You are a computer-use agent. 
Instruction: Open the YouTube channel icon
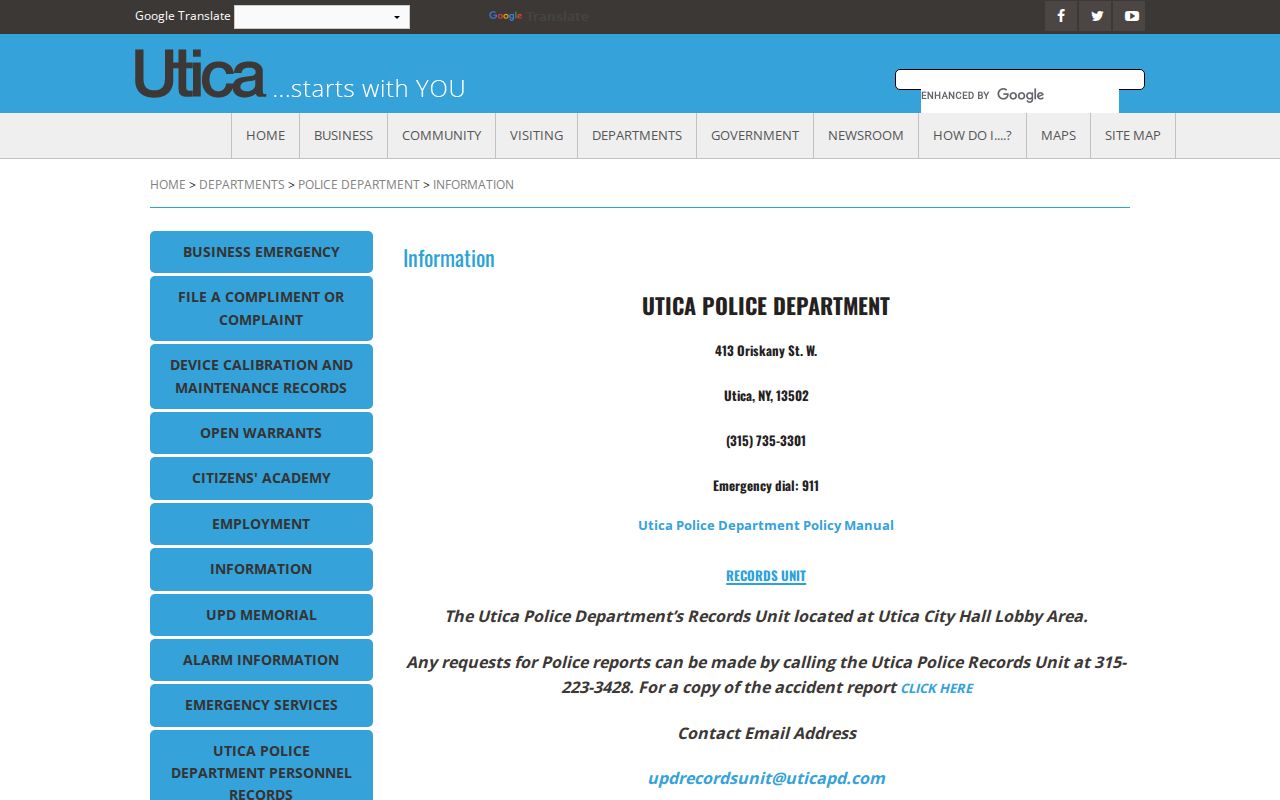pyautogui.click(x=1129, y=16)
